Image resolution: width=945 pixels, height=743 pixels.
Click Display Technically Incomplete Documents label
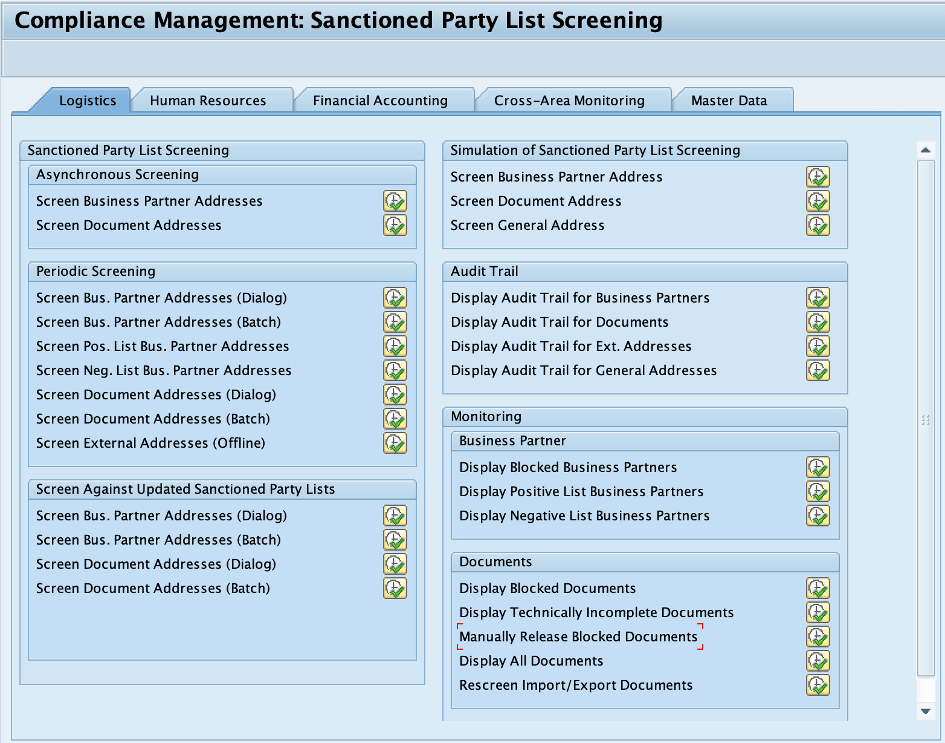596,612
